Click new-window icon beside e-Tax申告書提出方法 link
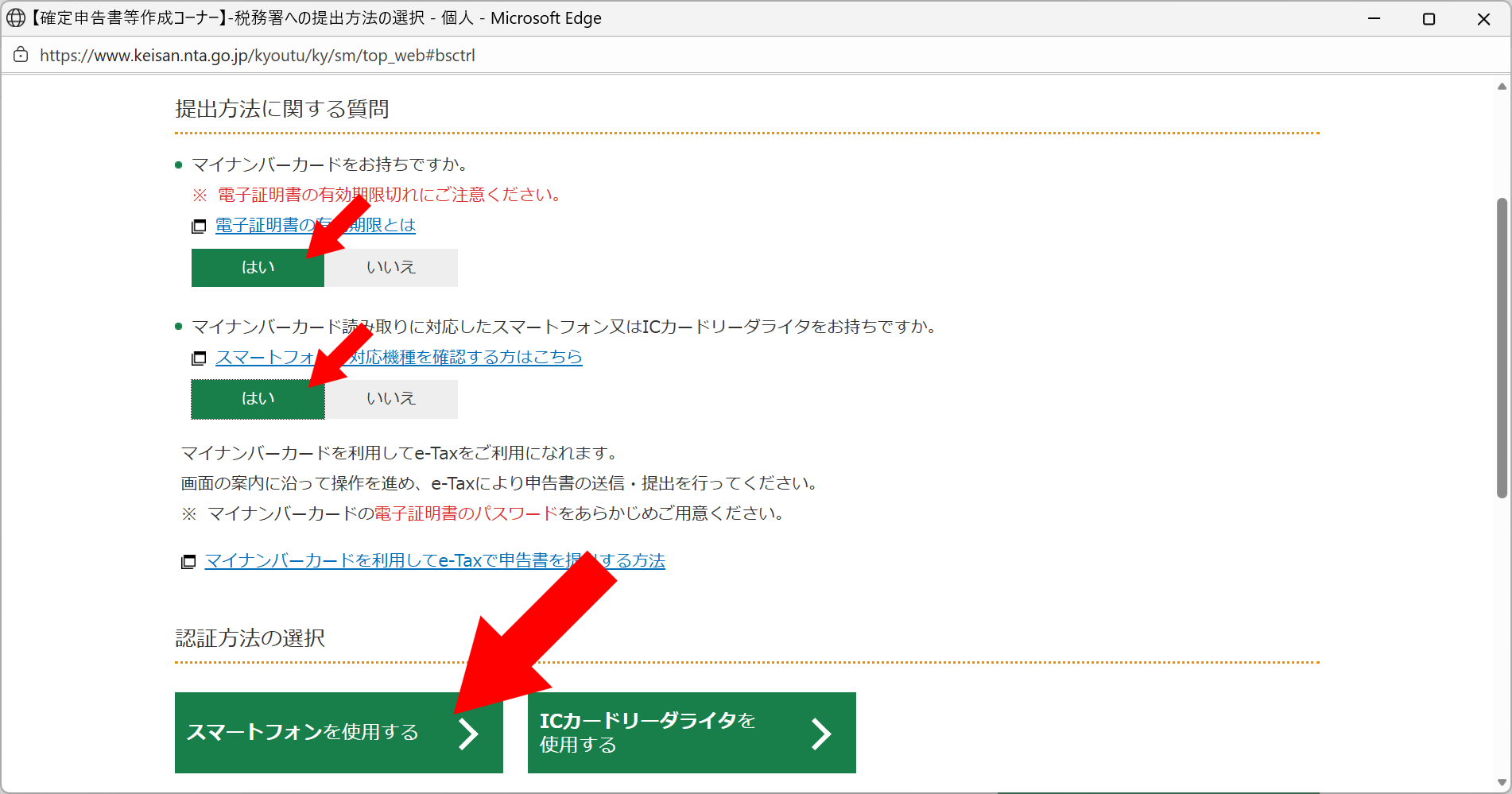Image resolution: width=1512 pixels, height=794 pixels. pyautogui.click(x=188, y=562)
